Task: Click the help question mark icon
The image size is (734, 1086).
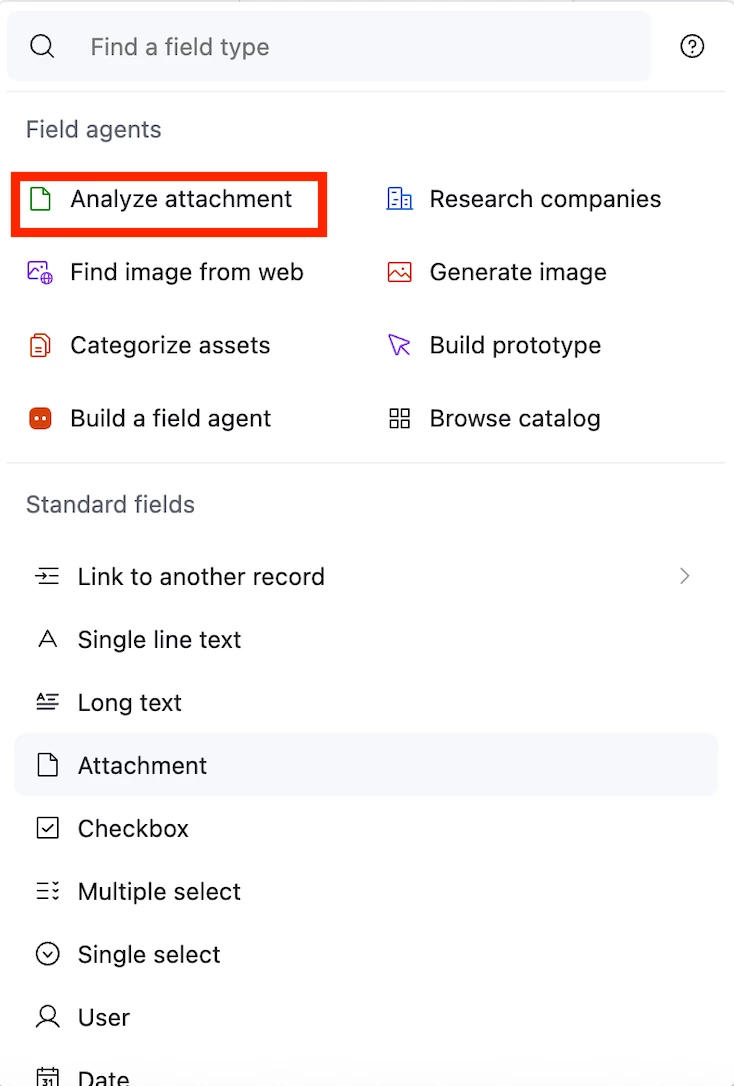Action: point(692,46)
